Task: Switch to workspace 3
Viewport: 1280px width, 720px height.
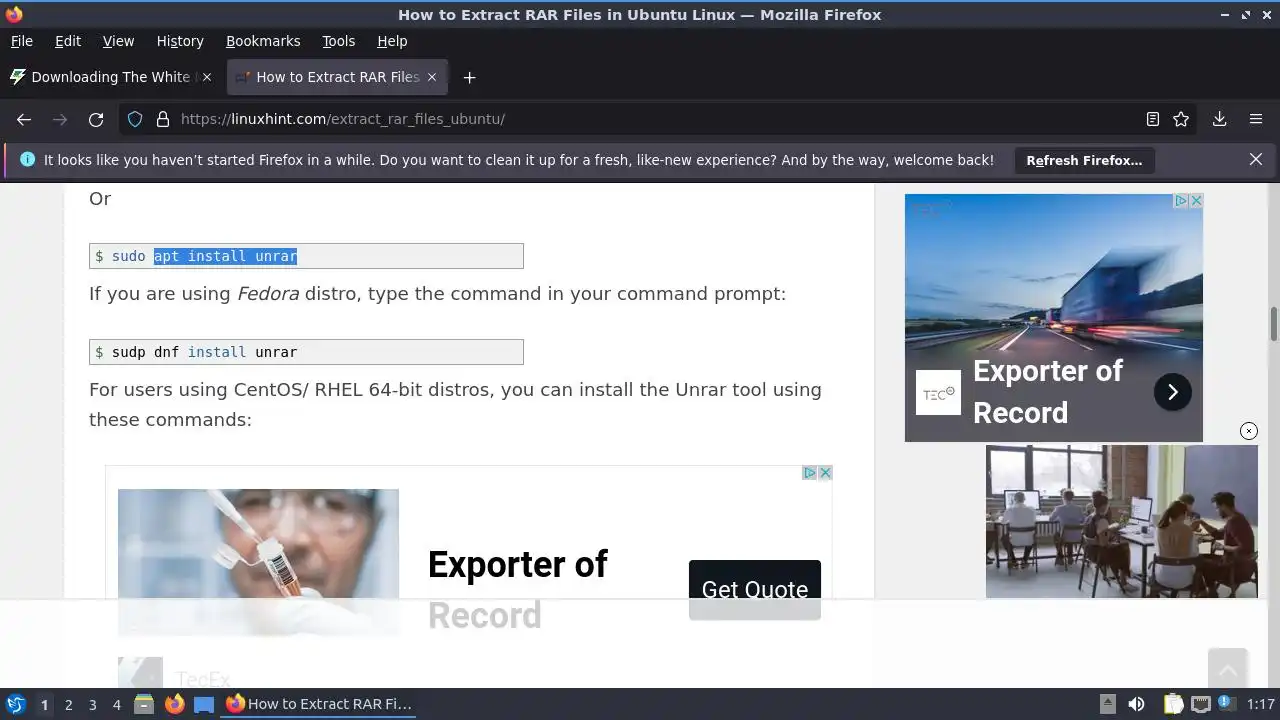Action: (93, 705)
